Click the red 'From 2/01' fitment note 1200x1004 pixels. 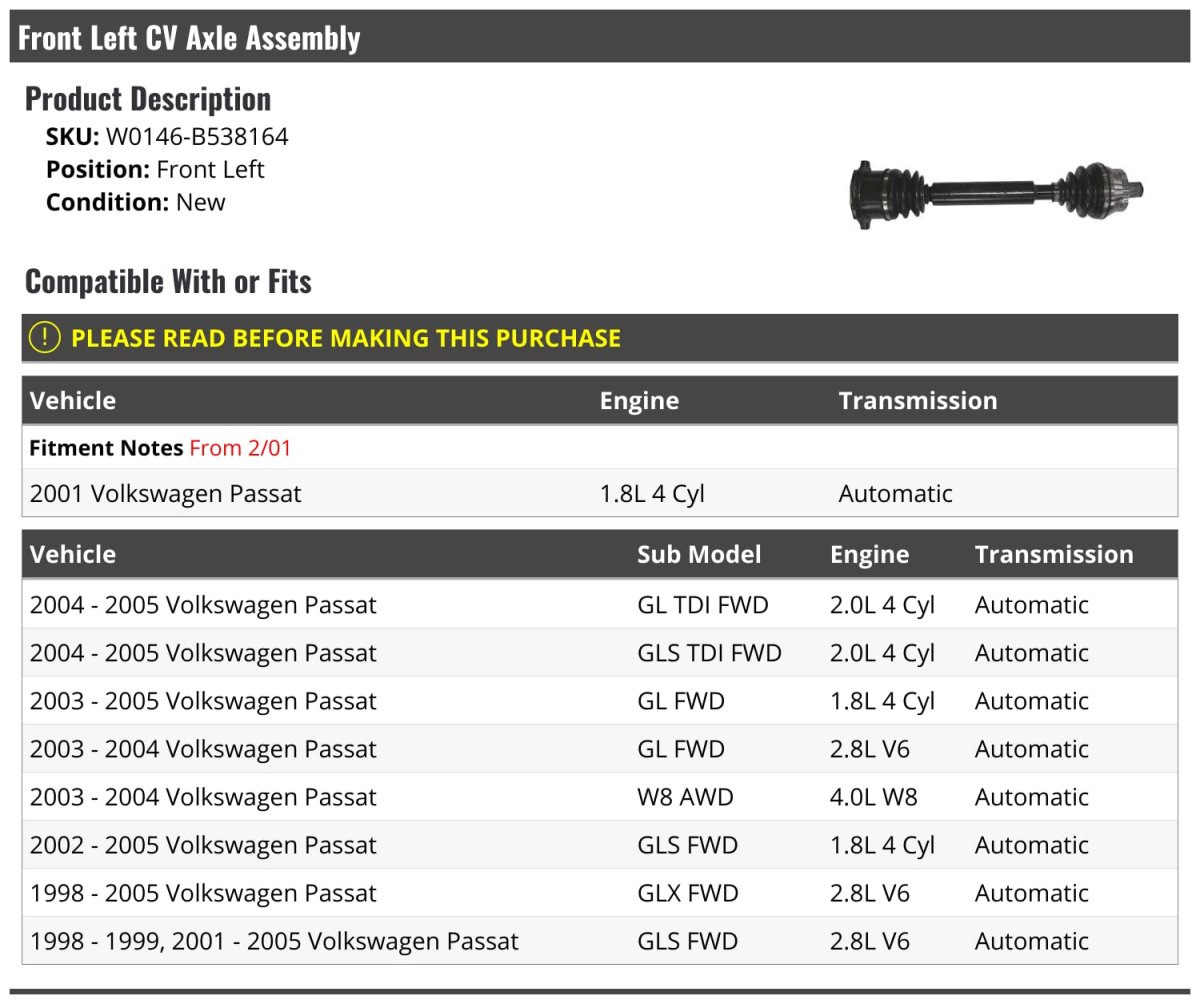tap(240, 448)
